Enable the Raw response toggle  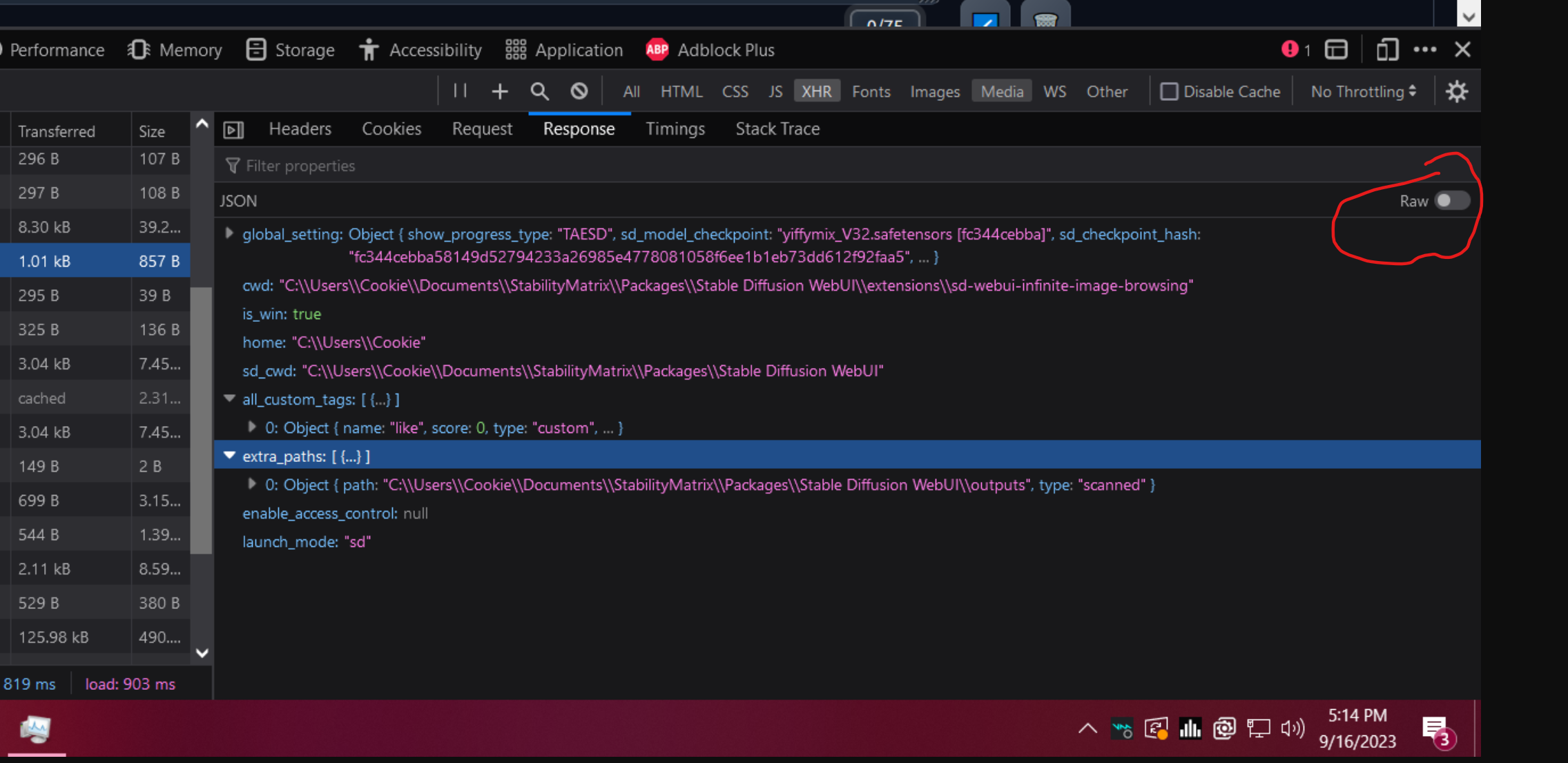click(1451, 201)
